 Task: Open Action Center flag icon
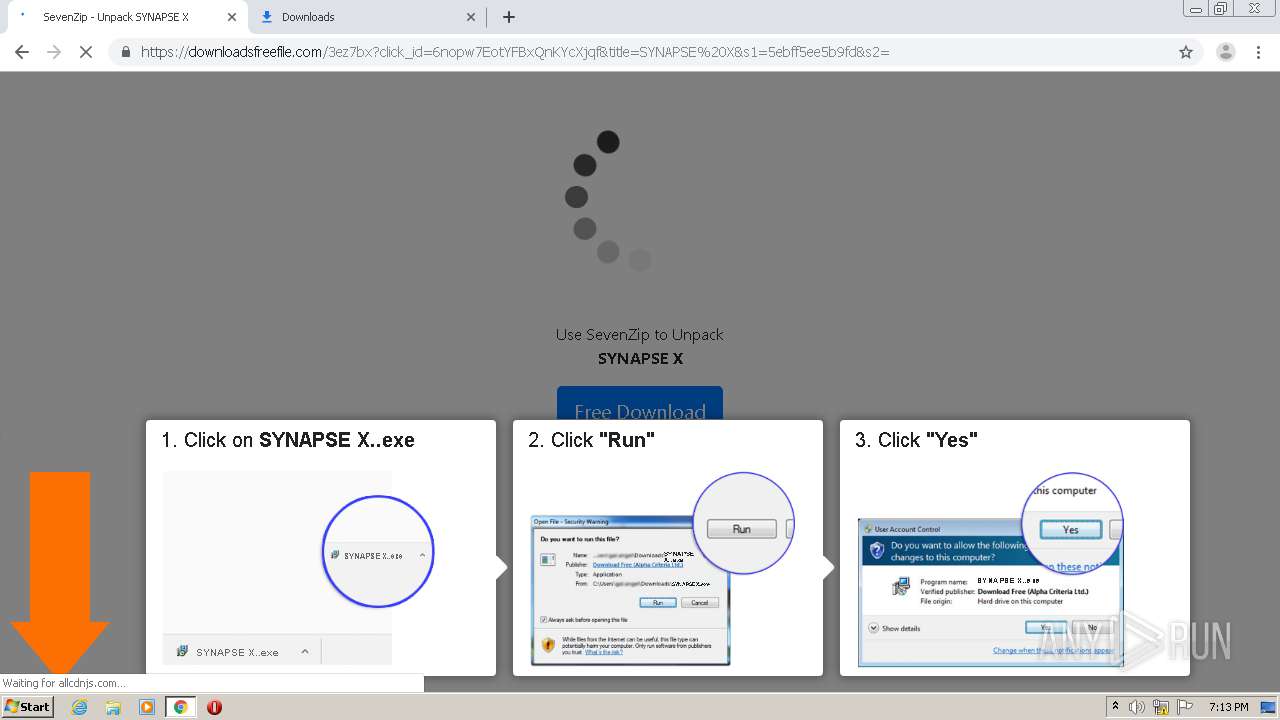[1185, 707]
